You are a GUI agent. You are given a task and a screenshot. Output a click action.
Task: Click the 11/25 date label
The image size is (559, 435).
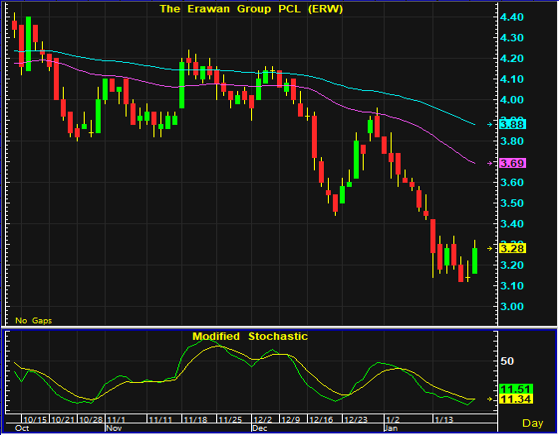tap(230, 419)
